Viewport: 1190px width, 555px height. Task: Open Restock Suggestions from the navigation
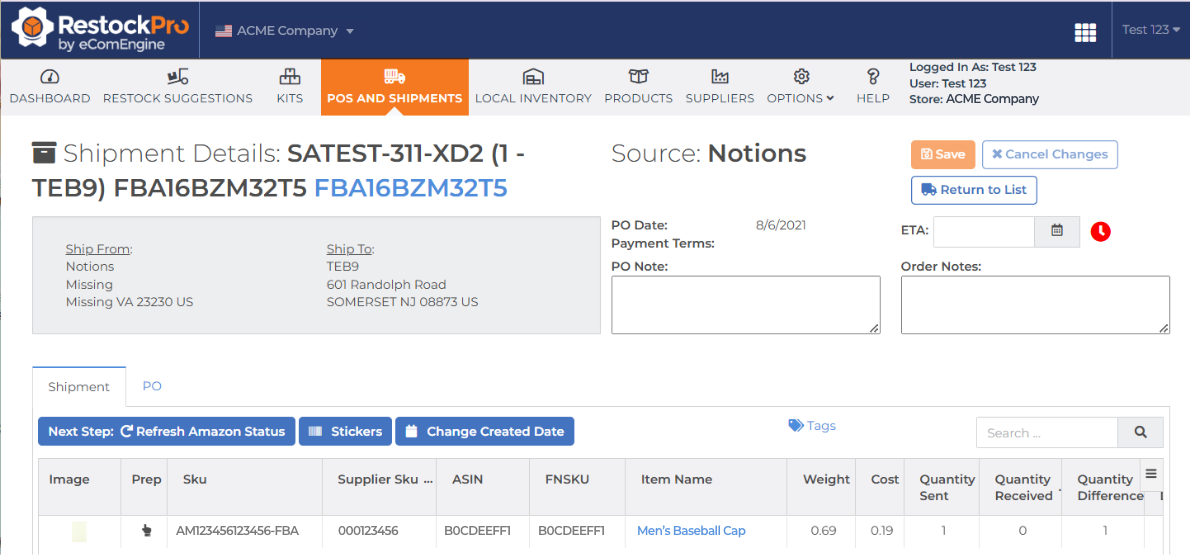click(178, 87)
